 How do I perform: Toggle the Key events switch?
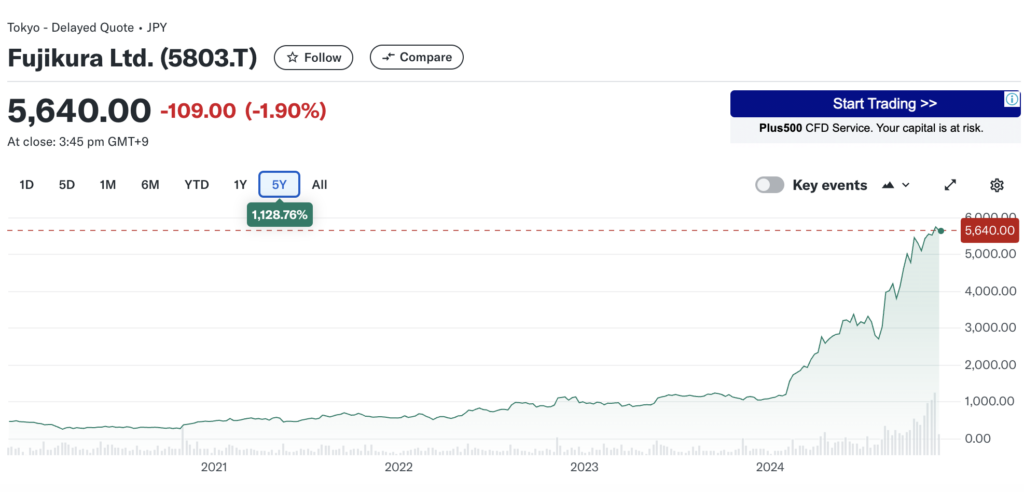click(769, 185)
